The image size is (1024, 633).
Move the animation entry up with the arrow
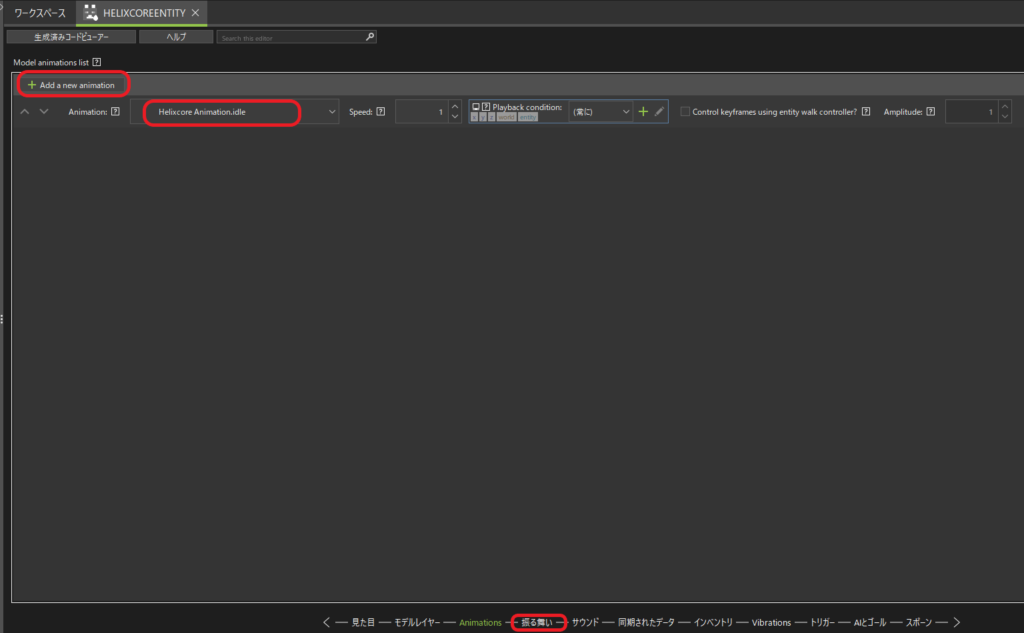[25, 112]
